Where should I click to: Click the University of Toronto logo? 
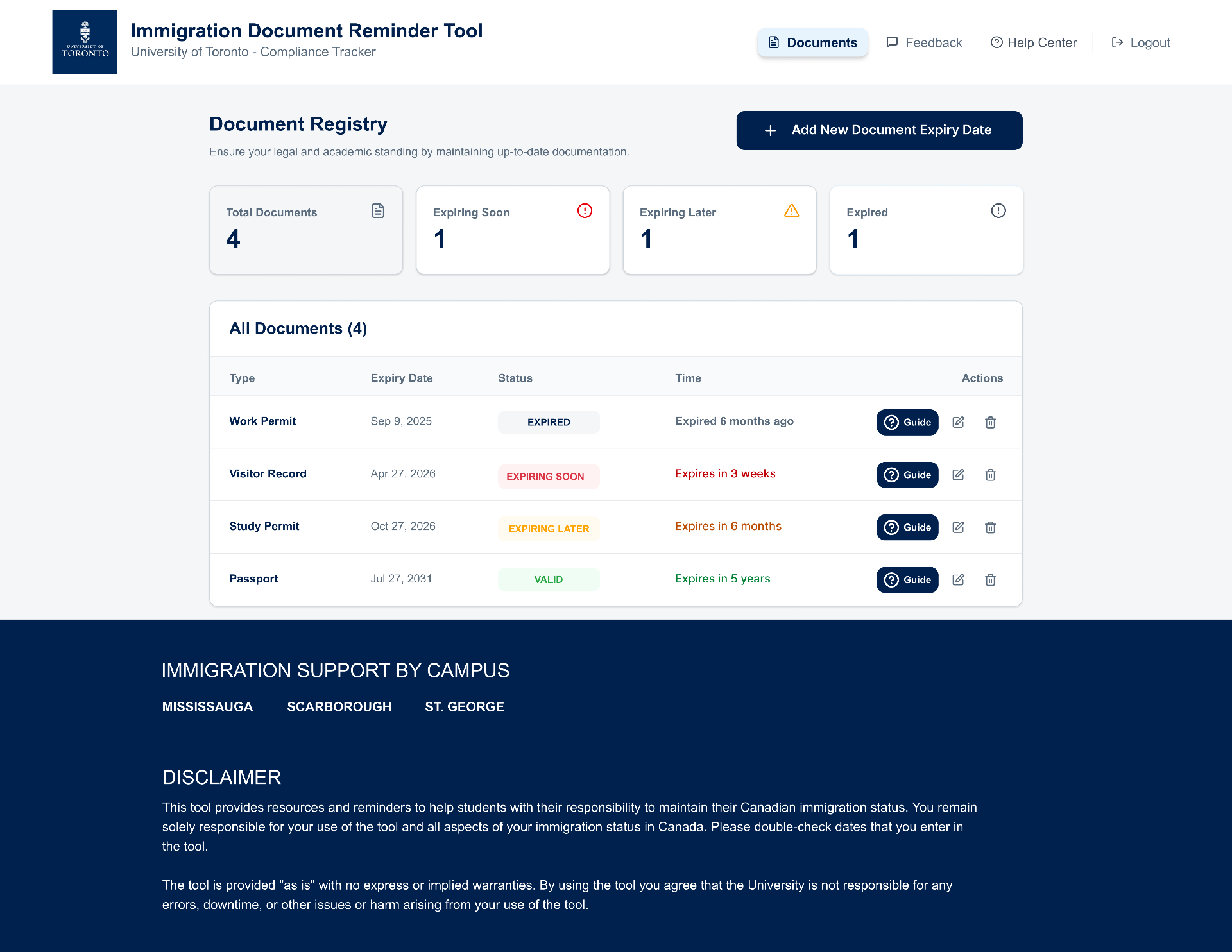85,42
